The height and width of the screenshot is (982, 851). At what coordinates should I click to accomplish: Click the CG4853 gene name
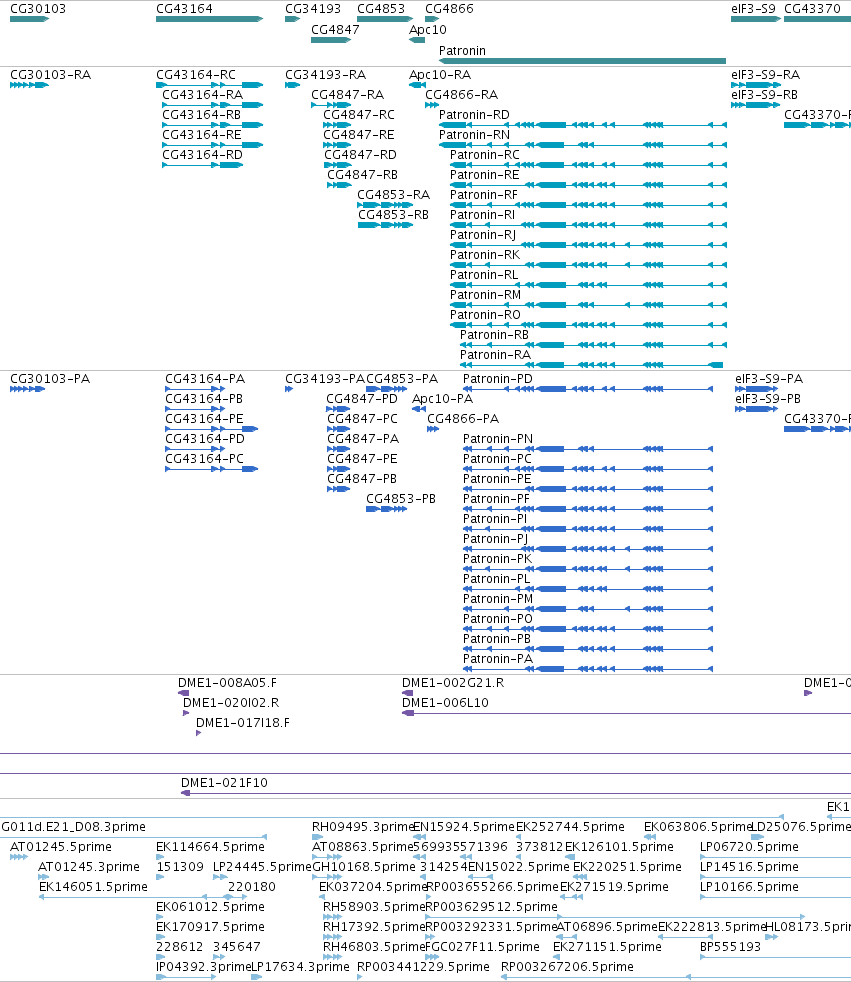pyautogui.click(x=381, y=9)
